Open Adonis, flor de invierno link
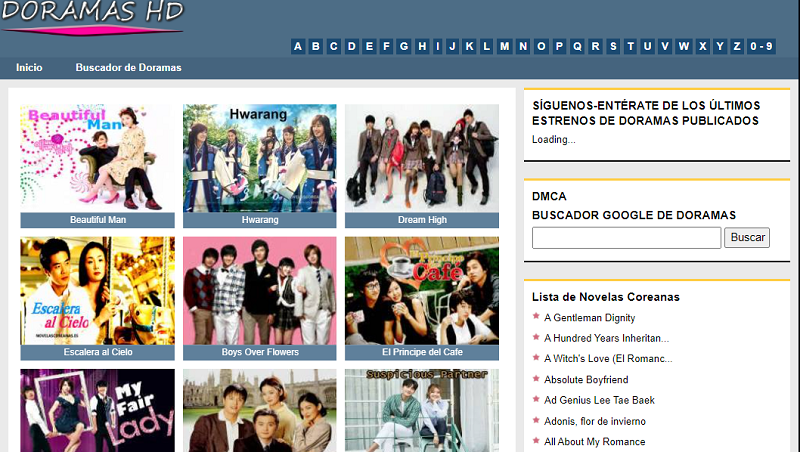The image size is (800, 452). pyautogui.click(x=595, y=421)
